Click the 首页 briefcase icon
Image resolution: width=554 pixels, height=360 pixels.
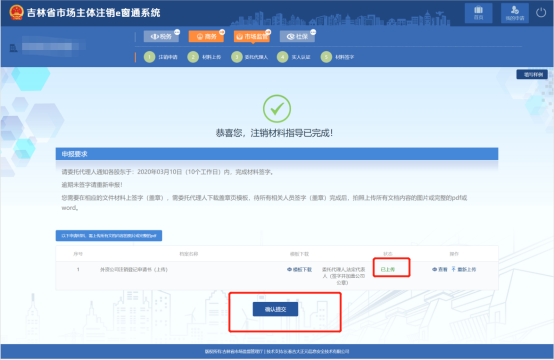point(478,13)
